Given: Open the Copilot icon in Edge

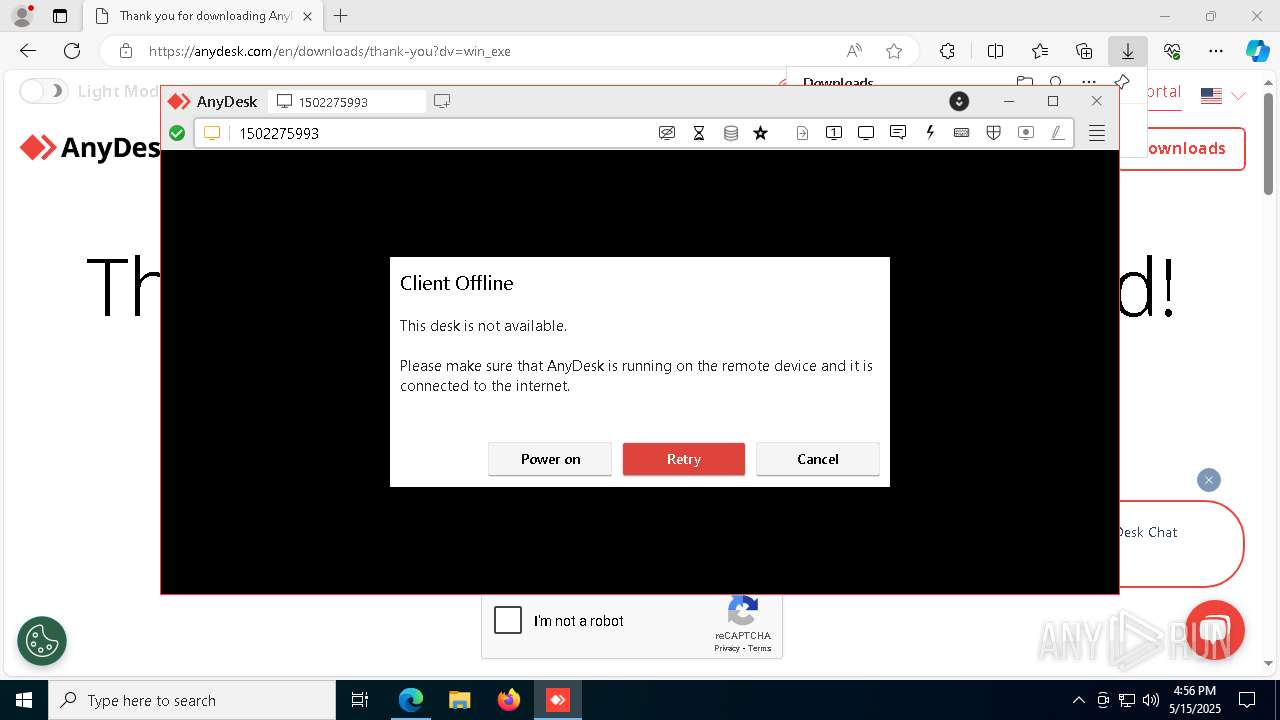Looking at the screenshot, I should 1257,51.
